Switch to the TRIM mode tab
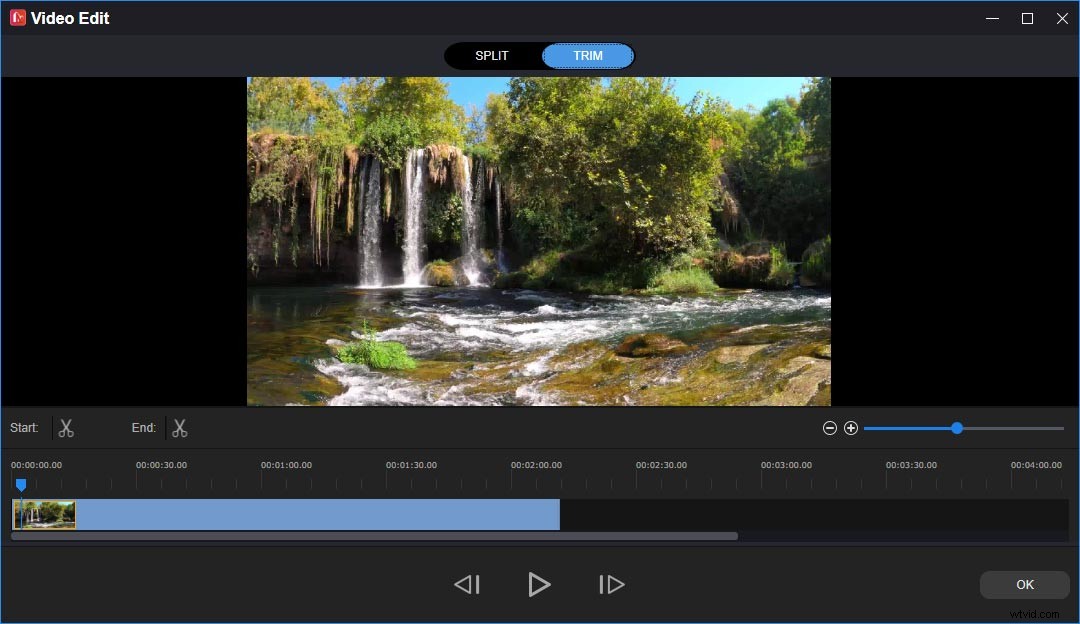The width and height of the screenshot is (1080, 624). 587,55
